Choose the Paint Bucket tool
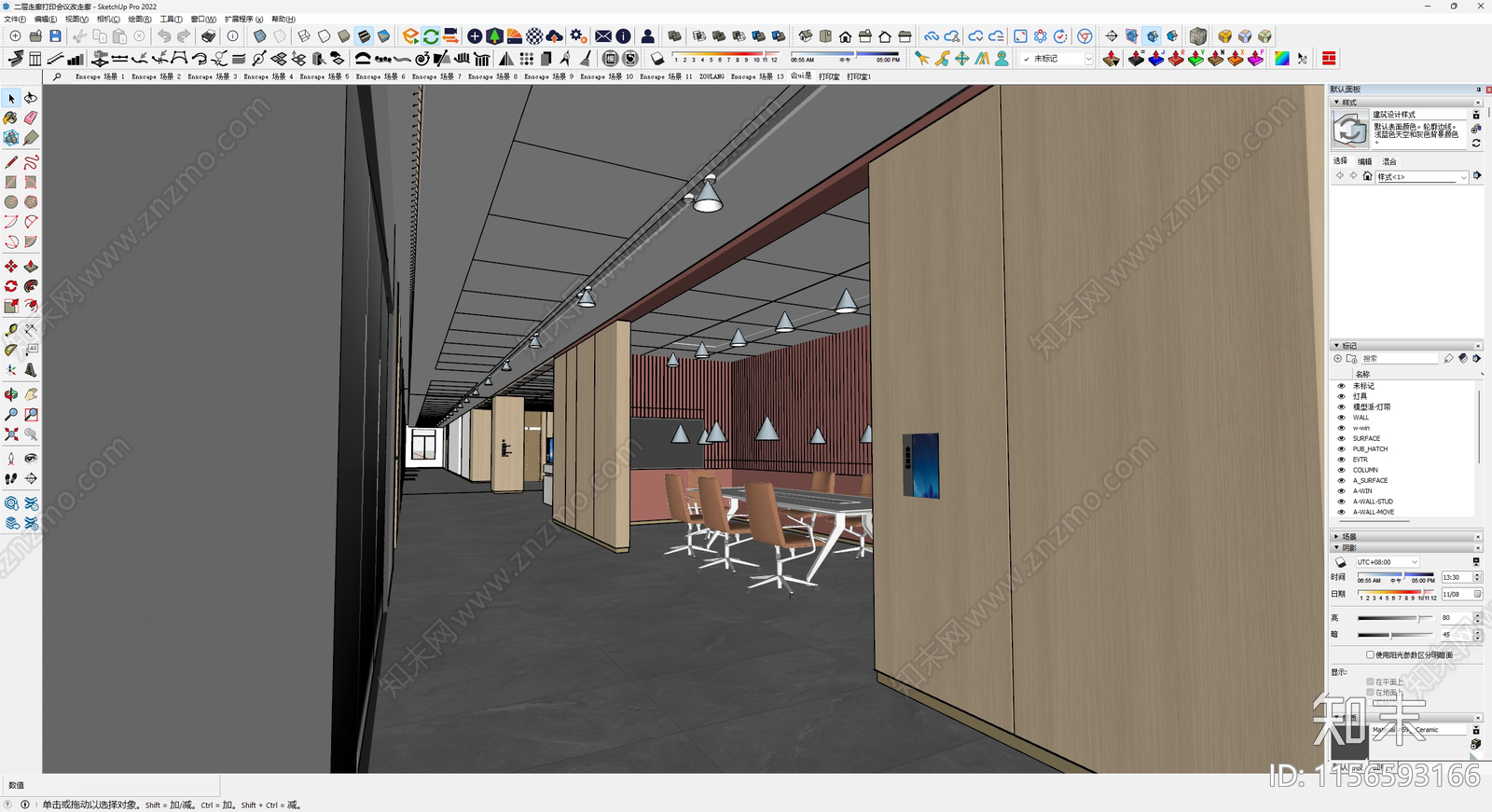This screenshot has height=812, width=1492. click(x=11, y=118)
